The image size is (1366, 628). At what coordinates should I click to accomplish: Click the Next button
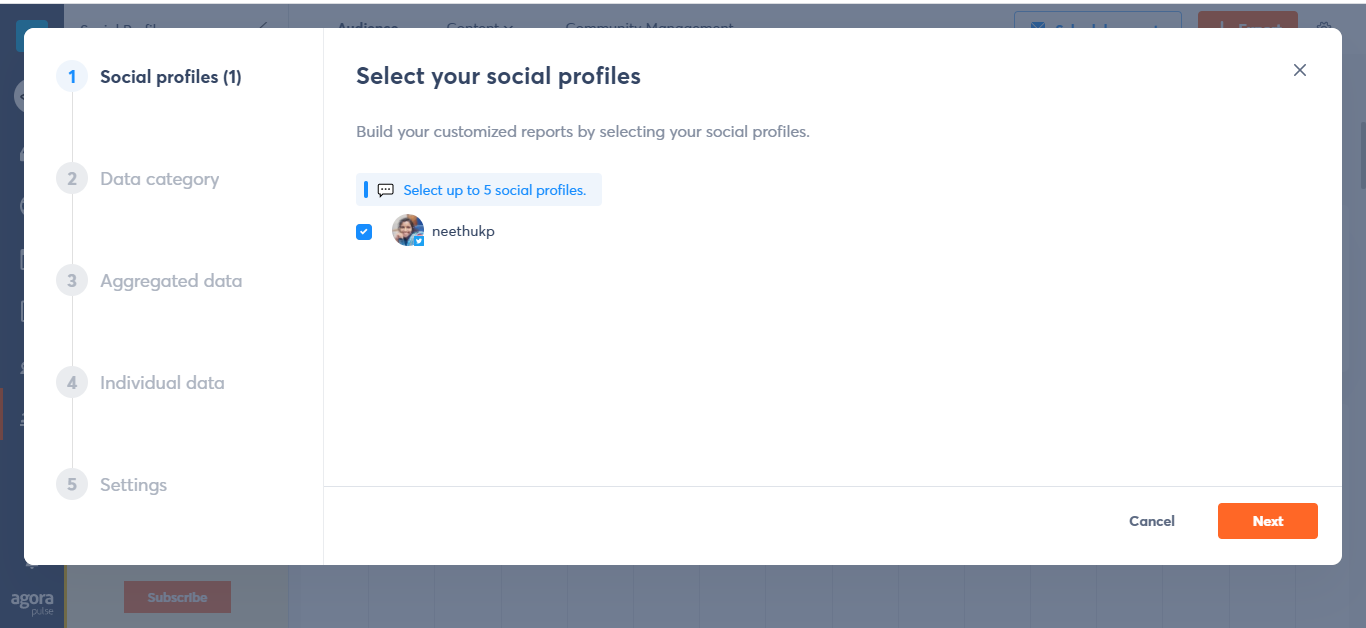[x=1268, y=521]
